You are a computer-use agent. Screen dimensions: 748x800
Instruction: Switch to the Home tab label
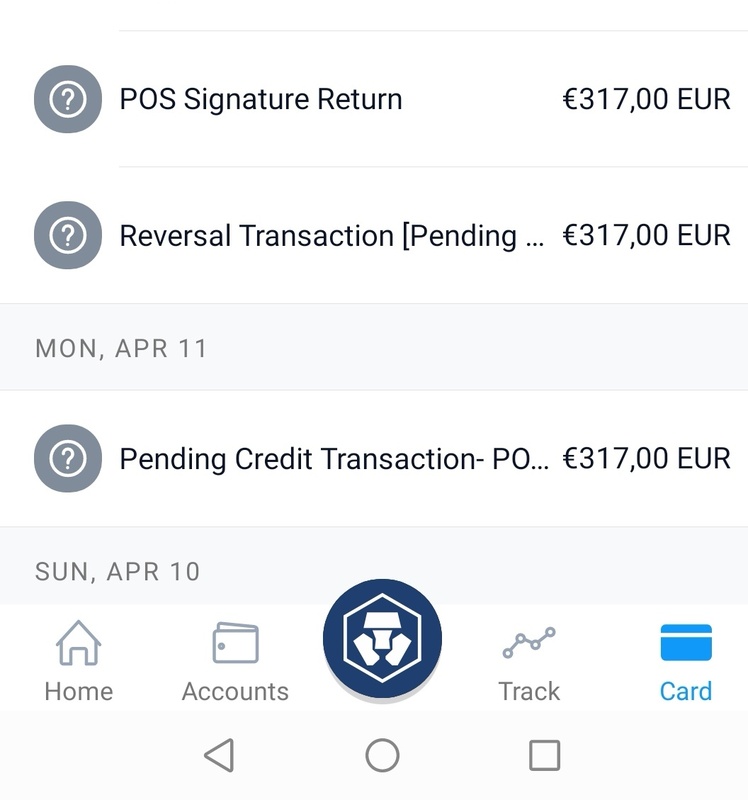click(x=78, y=691)
